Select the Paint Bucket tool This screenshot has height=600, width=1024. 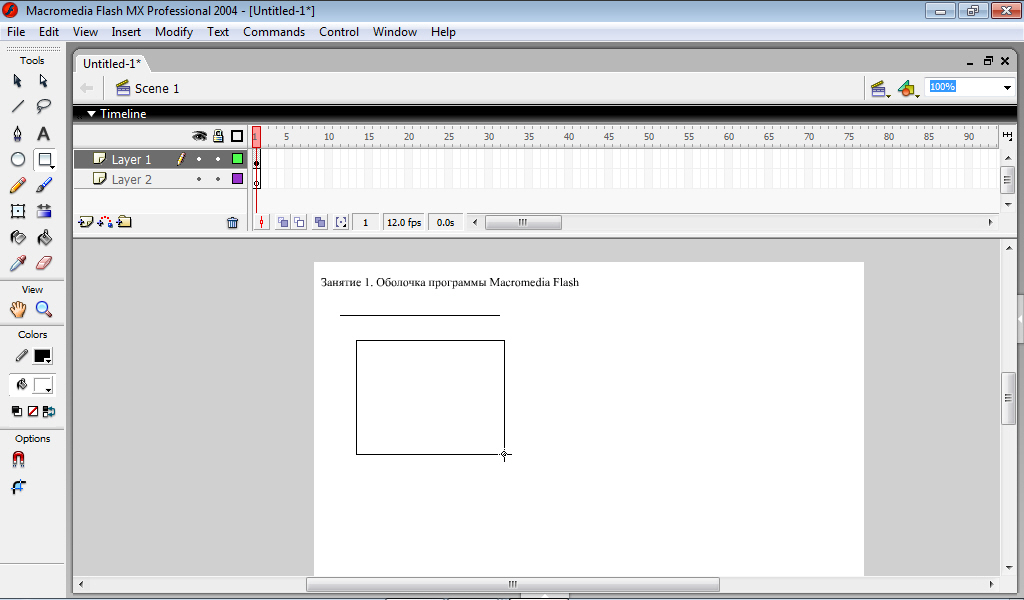[x=43, y=237]
